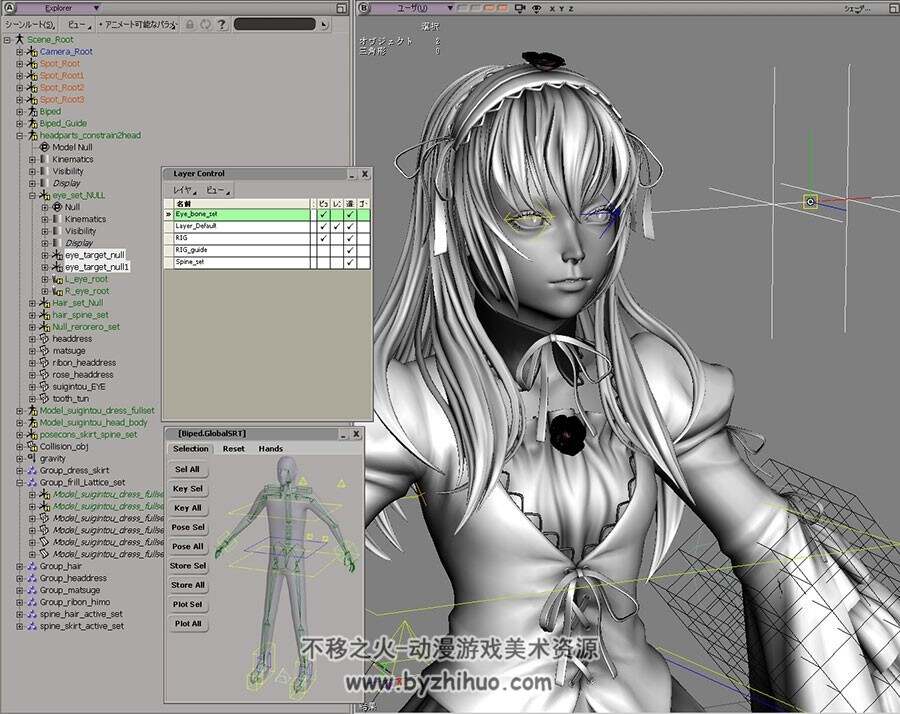Click the first memo camera slot in viewport B
Image resolution: width=900 pixels, height=714 pixels.
[461, 8]
